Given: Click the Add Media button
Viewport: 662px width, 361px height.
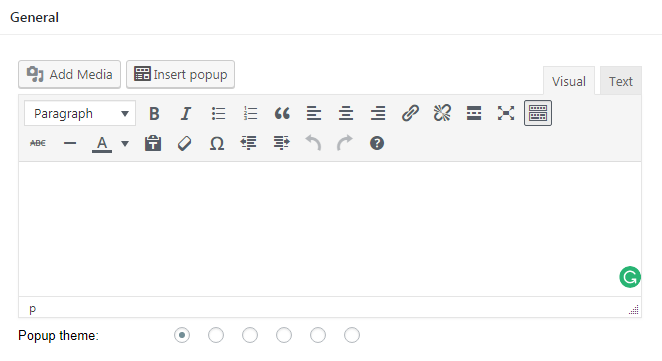Looking at the screenshot, I should 69,74.
